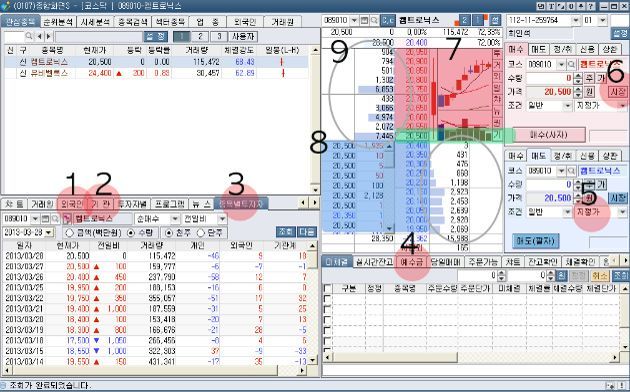The height and width of the screenshot is (392, 630).
Task: Tick the first row checkbox in the unfilled orders table
Action: (x=328, y=299)
